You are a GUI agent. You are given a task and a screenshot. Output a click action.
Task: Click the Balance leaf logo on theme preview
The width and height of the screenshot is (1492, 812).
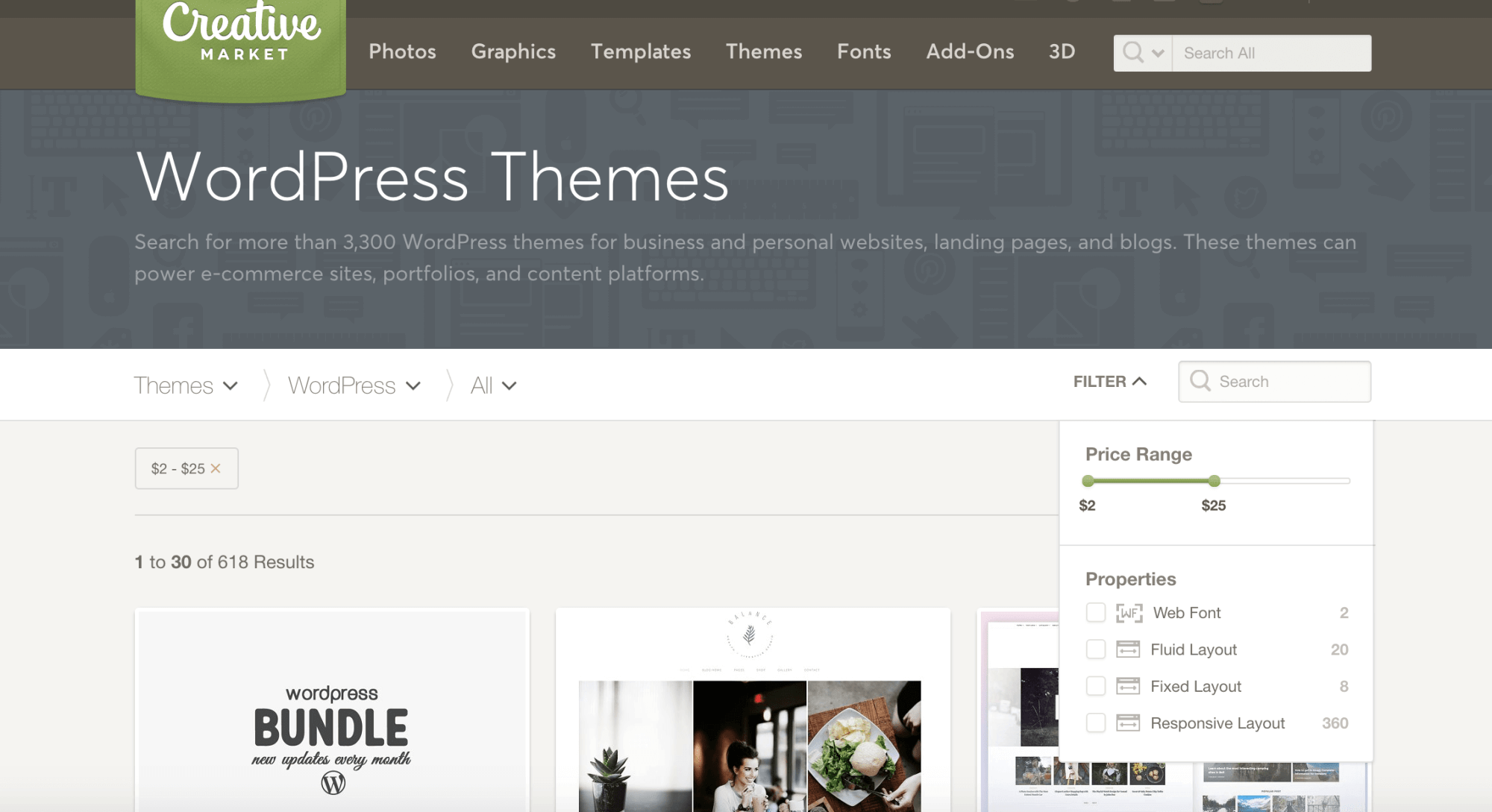tap(750, 635)
